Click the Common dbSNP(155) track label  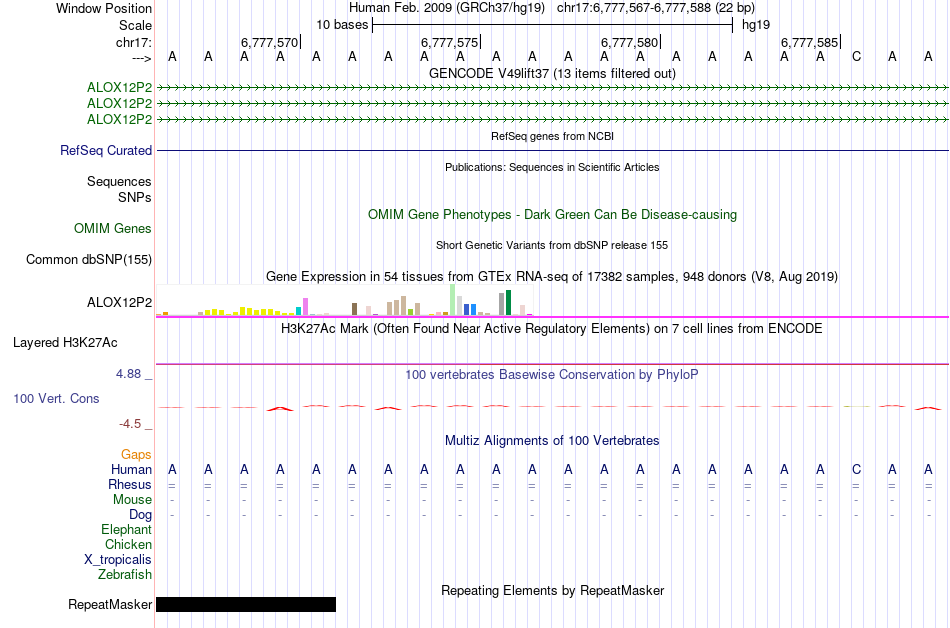(88, 259)
